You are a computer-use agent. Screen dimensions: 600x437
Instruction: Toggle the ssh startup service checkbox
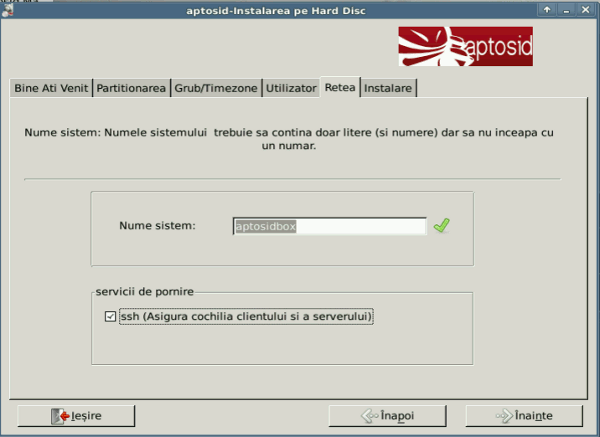[110, 316]
